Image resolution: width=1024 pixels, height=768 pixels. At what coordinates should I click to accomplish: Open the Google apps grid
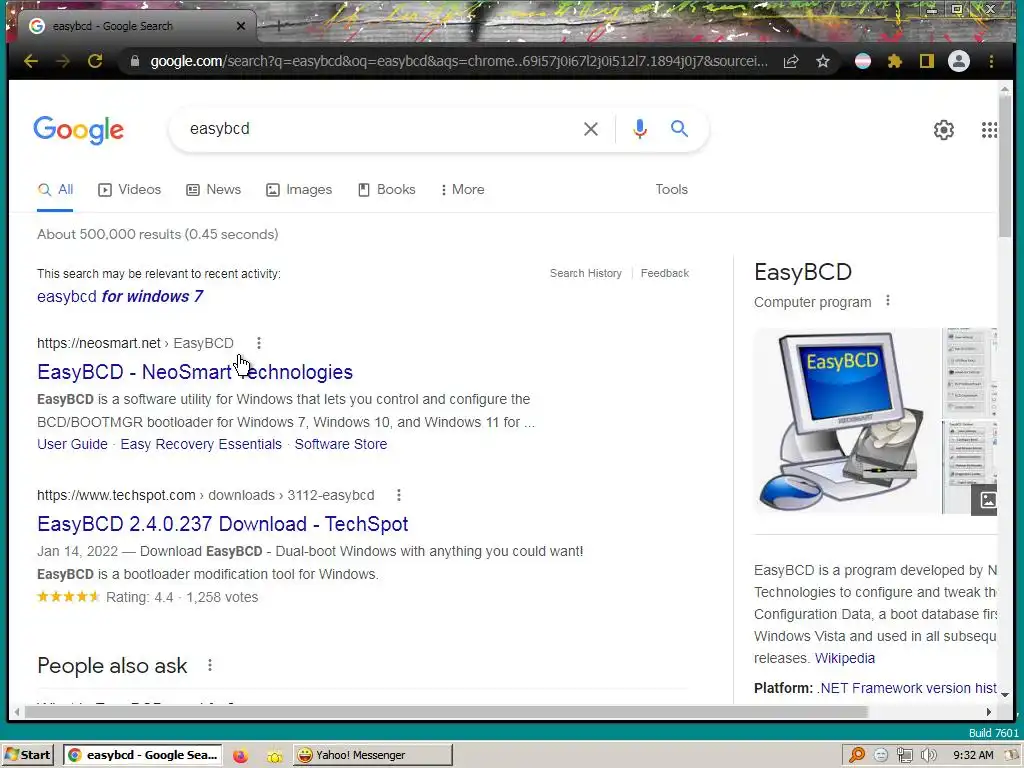click(989, 130)
